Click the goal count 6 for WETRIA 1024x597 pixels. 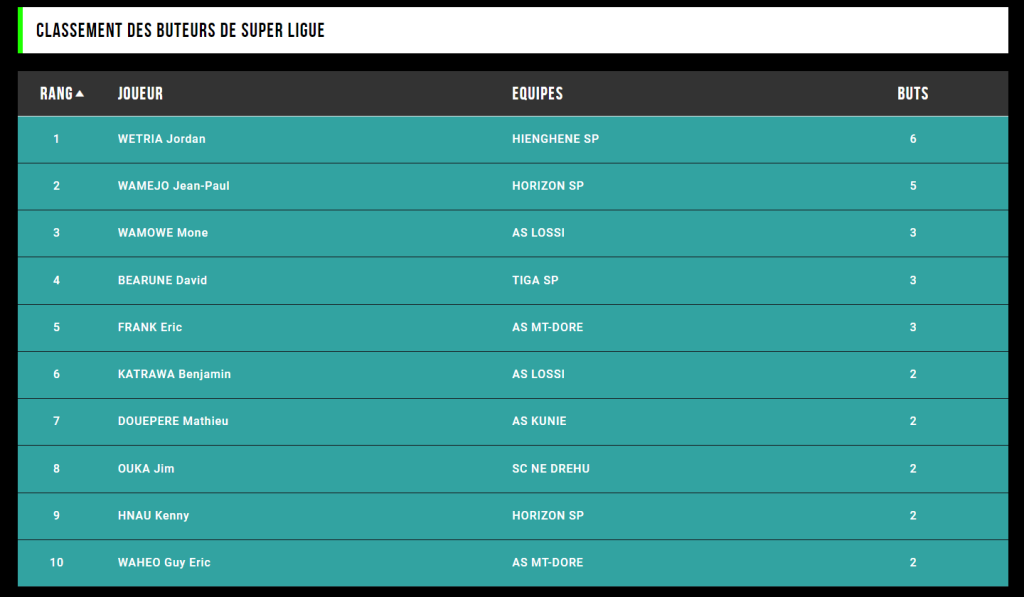pyautogui.click(x=913, y=138)
